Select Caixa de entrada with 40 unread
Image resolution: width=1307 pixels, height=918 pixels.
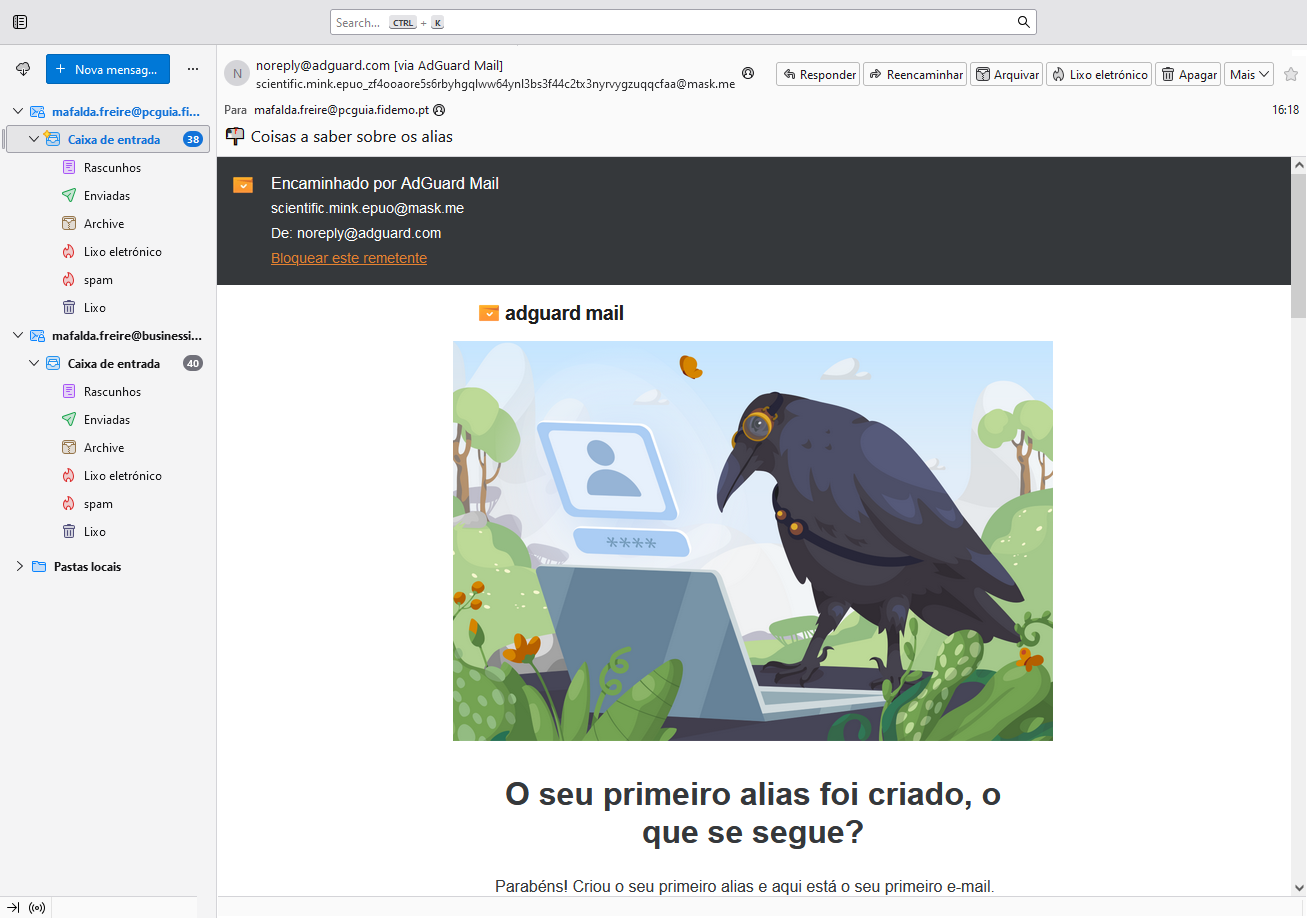coord(108,364)
